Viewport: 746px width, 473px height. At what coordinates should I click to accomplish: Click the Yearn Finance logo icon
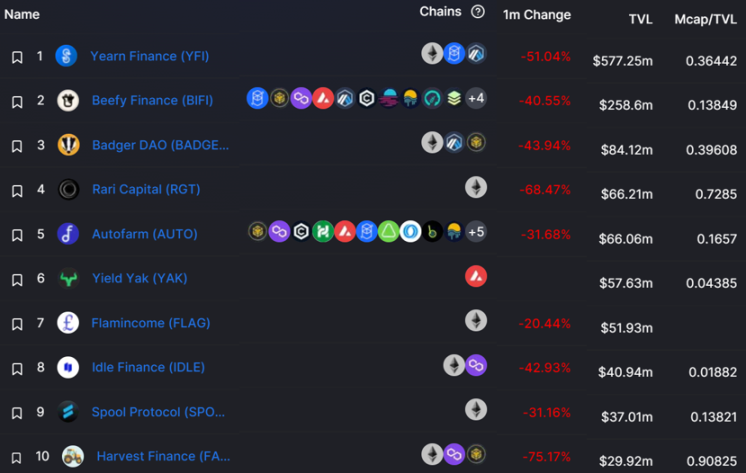pyautogui.click(x=66, y=56)
